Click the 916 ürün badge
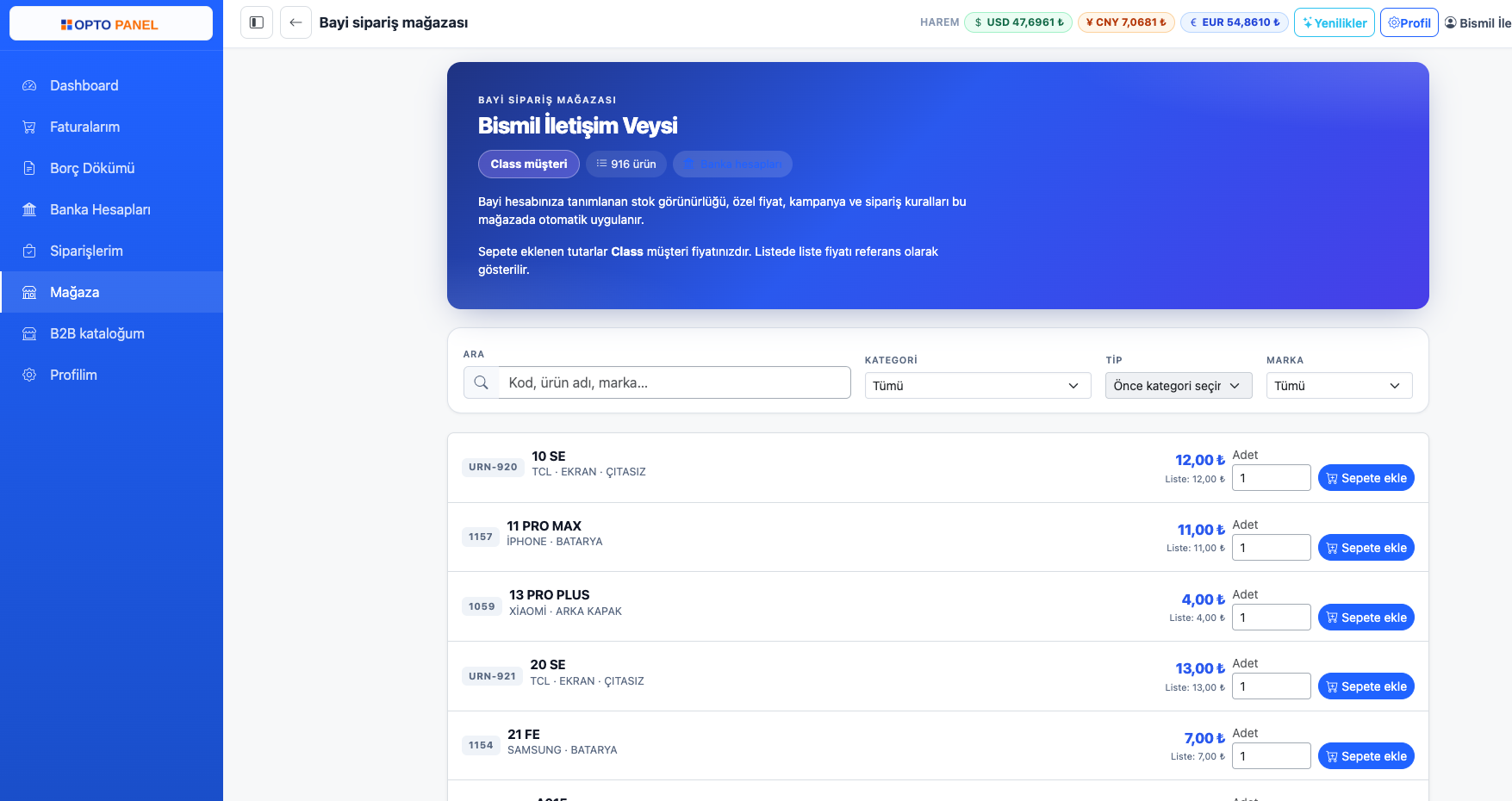 click(x=626, y=164)
